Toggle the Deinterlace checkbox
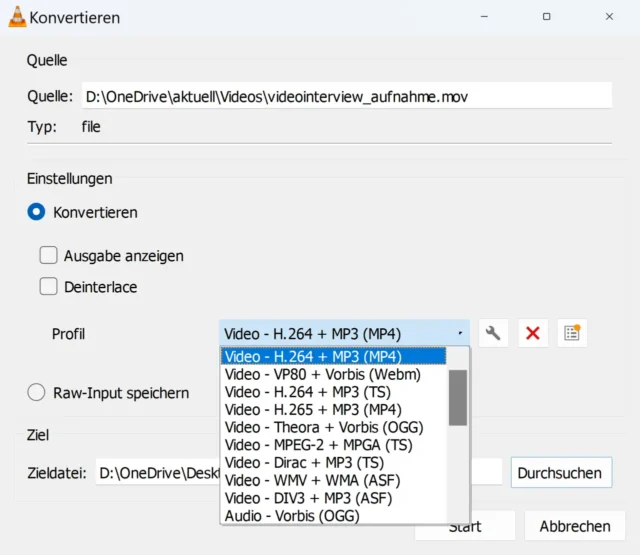Image resolution: width=640 pixels, height=555 pixels. [48, 287]
